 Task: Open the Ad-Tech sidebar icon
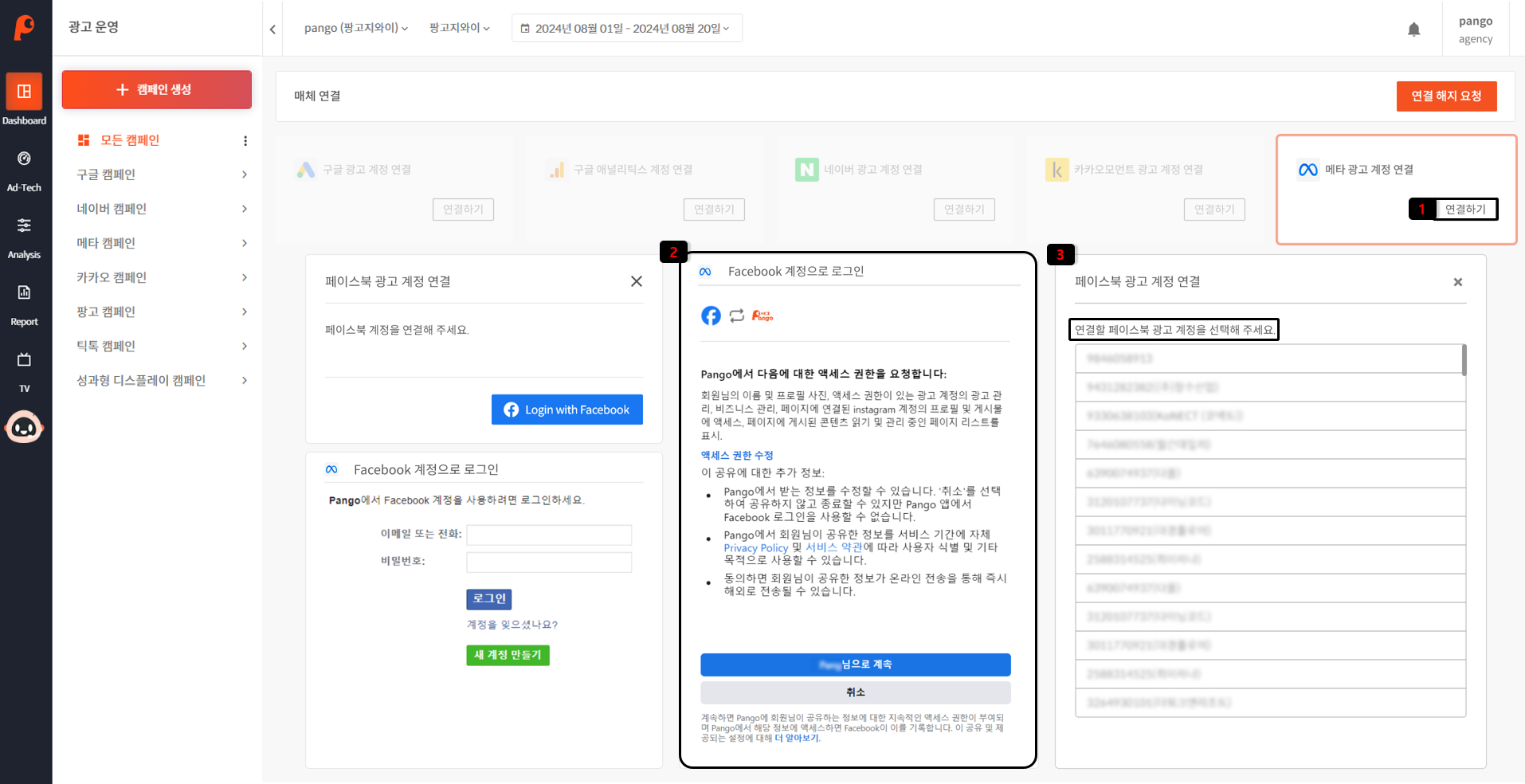pyautogui.click(x=24, y=159)
